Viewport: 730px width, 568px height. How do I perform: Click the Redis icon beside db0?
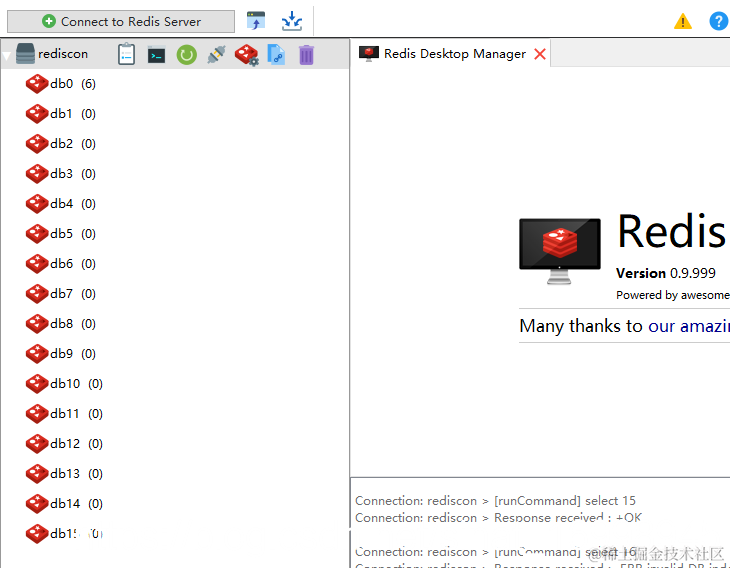37,84
